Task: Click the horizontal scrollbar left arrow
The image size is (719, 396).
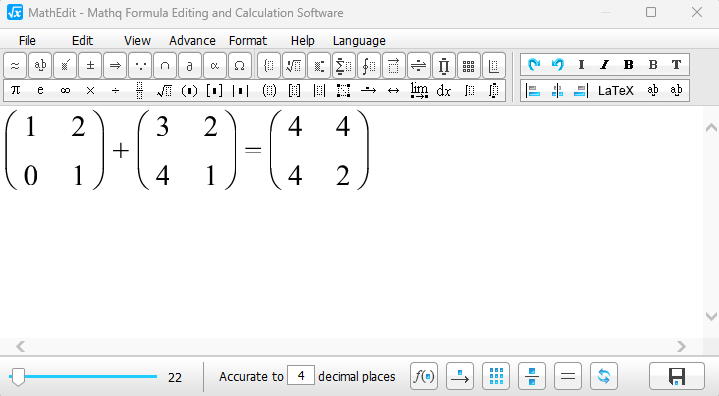Action: pos(21,346)
